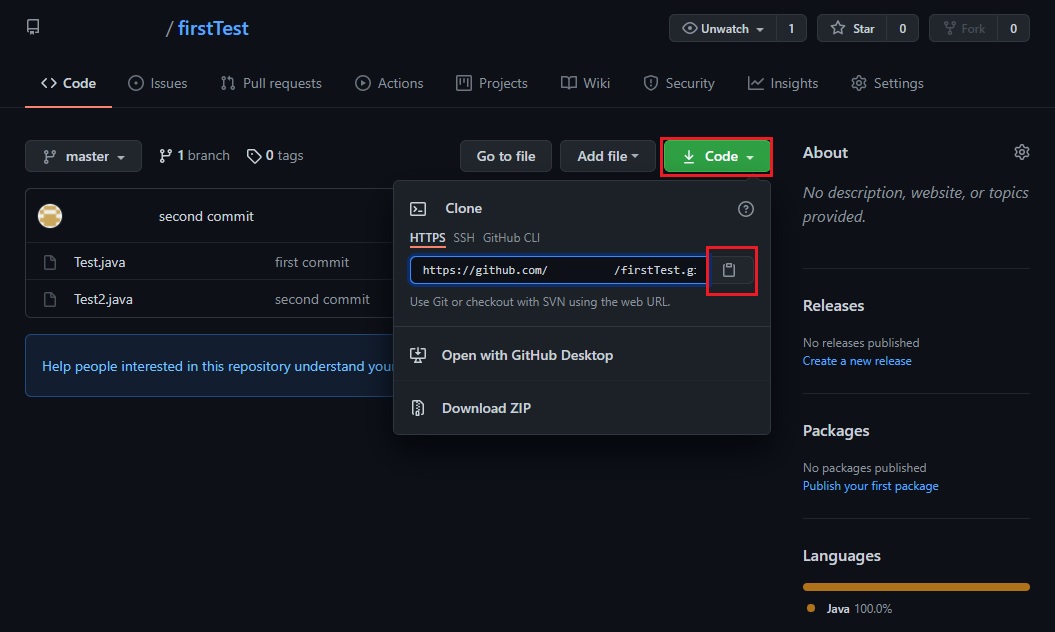Open the Pull requests tab
Viewport: 1055px width, 632px height.
[x=270, y=83]
